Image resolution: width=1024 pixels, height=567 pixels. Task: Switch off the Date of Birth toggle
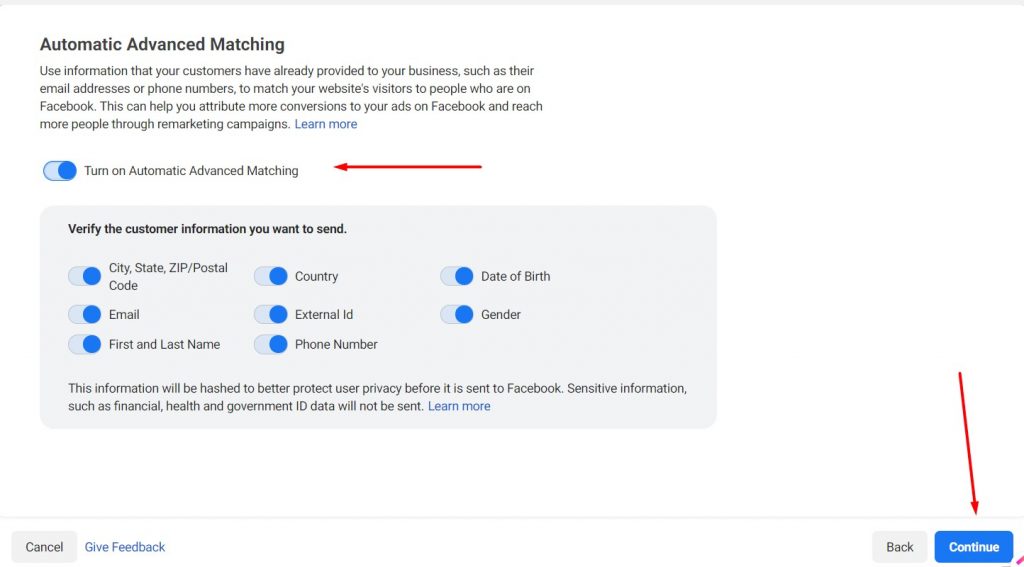[x=457, y=276]
